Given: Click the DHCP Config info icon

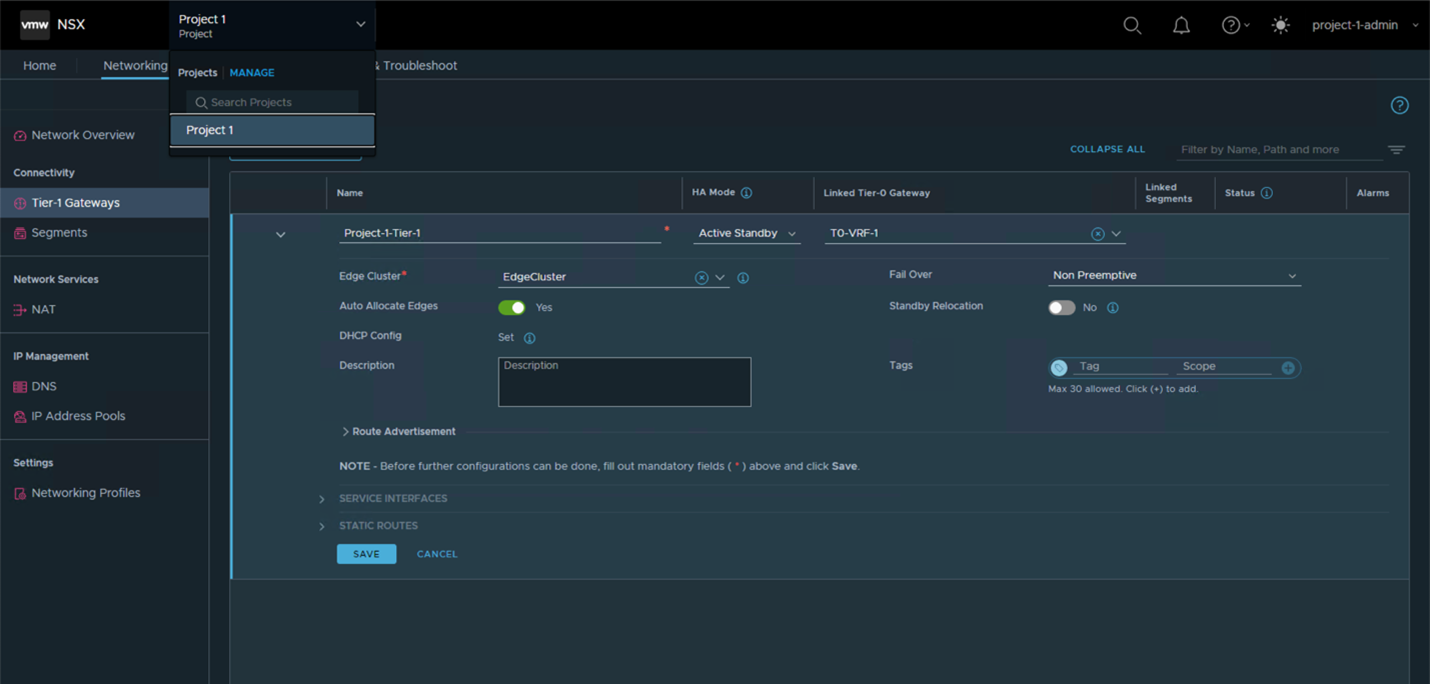Looking at the screenshot, I should point(530,338).
